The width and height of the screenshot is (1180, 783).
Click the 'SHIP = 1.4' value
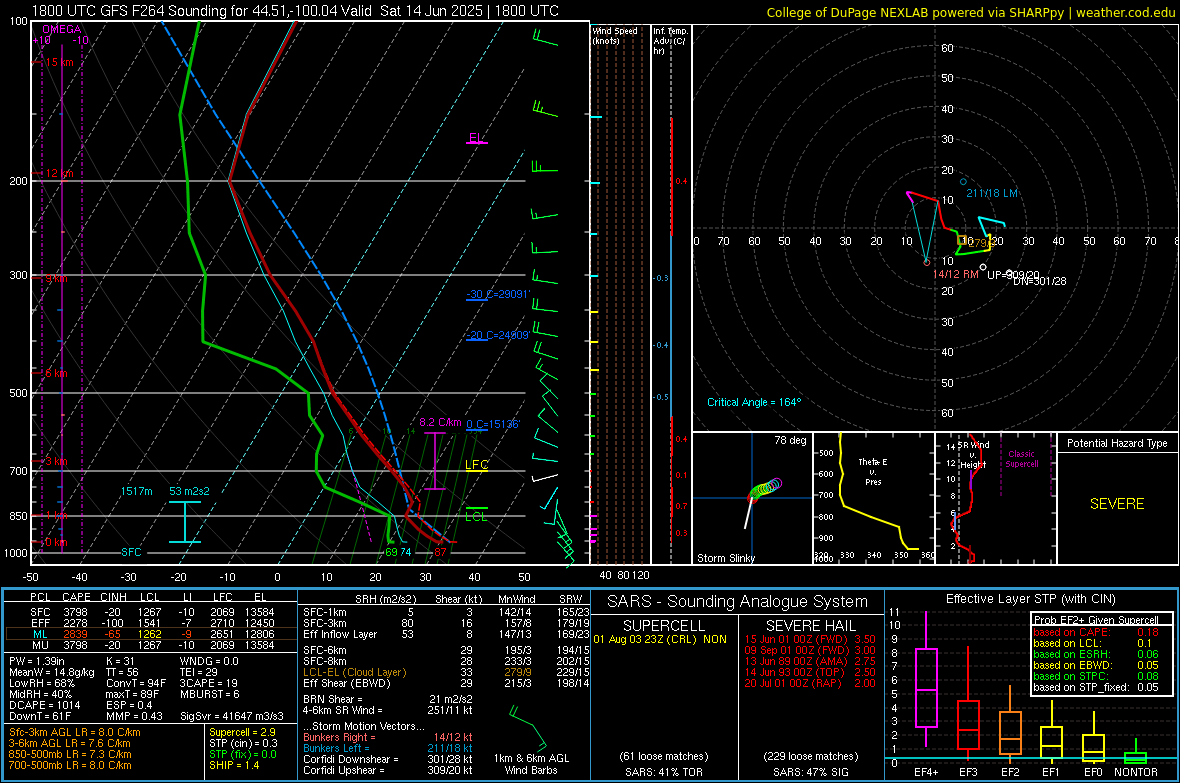234,765
